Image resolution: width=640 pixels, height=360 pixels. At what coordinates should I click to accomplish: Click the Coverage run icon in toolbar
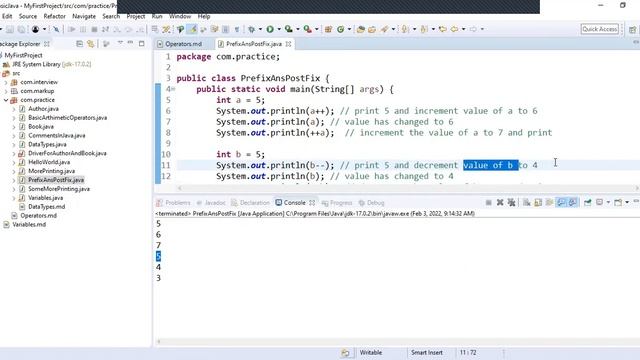pos(289,29)
